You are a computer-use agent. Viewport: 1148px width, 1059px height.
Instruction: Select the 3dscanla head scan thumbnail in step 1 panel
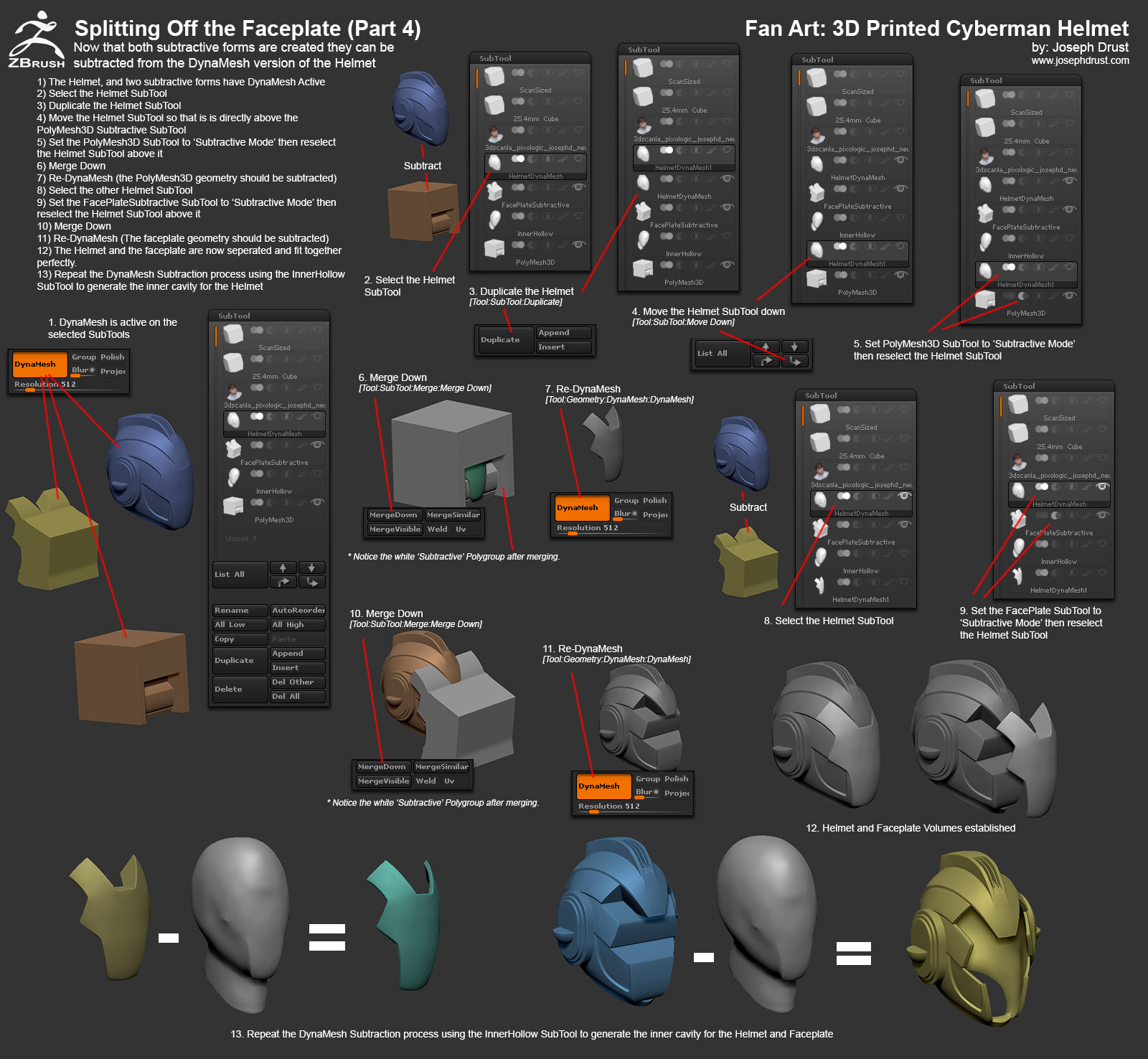tap(233, 392)
